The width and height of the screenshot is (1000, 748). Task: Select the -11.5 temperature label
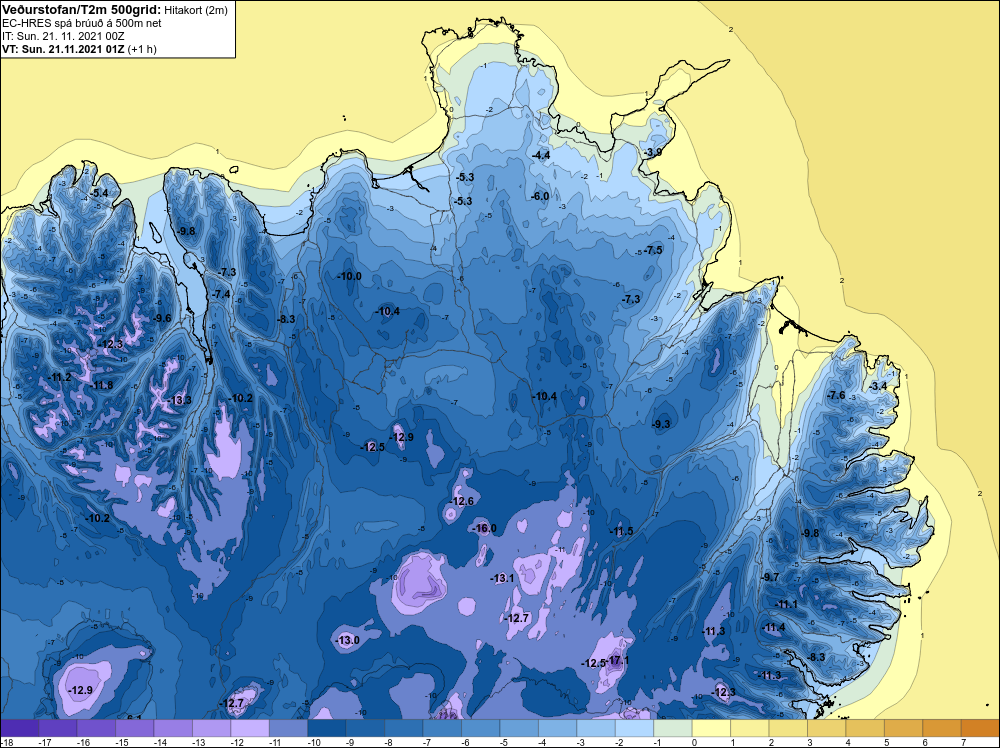(x=621, y=531)
